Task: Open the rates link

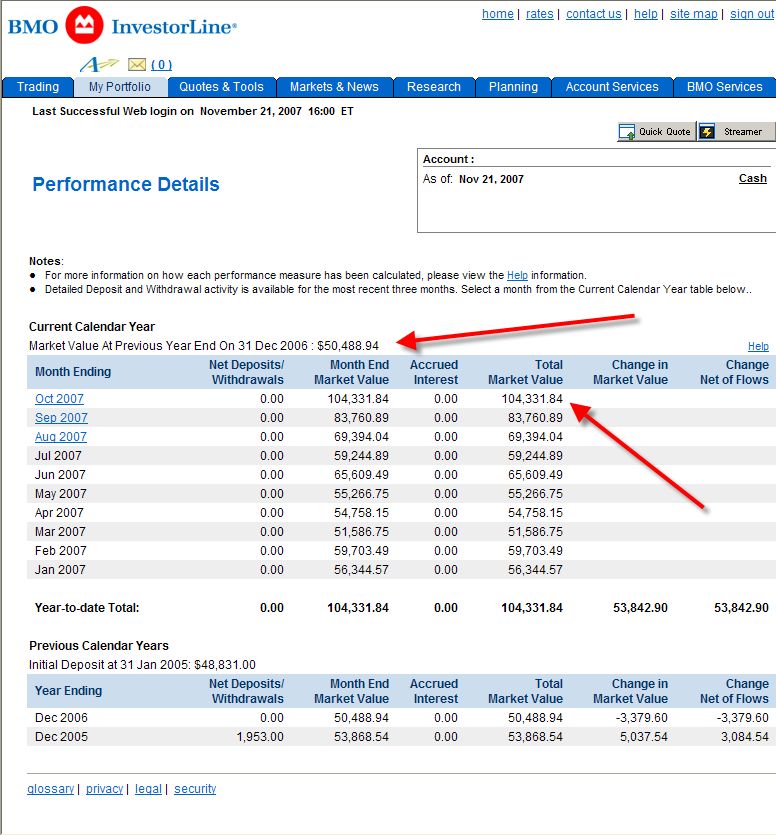Action: coord(540,14)
